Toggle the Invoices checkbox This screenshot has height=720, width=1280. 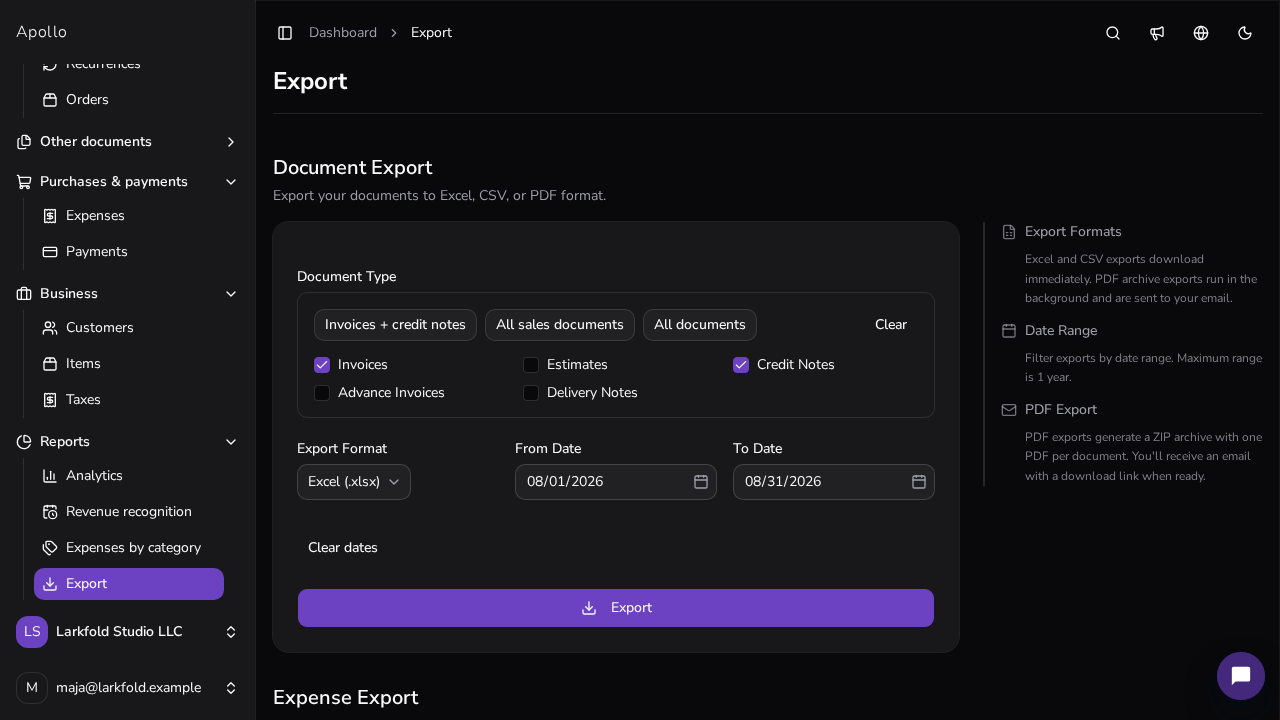tap(322, 365)
